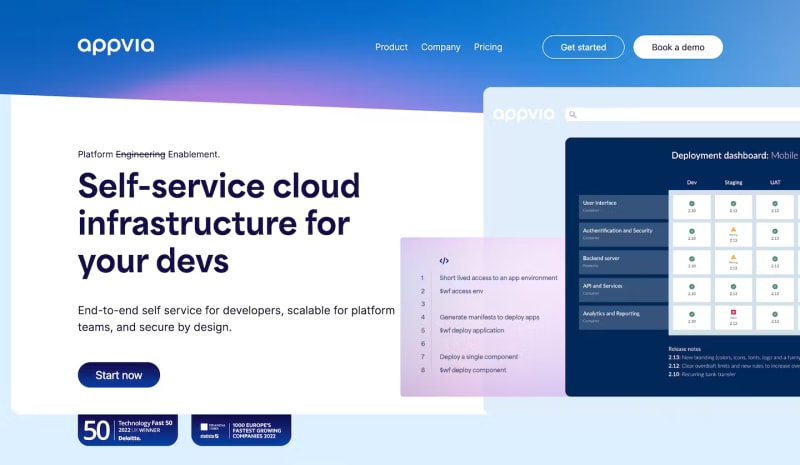Click the Book a demo button

[678, 47]
